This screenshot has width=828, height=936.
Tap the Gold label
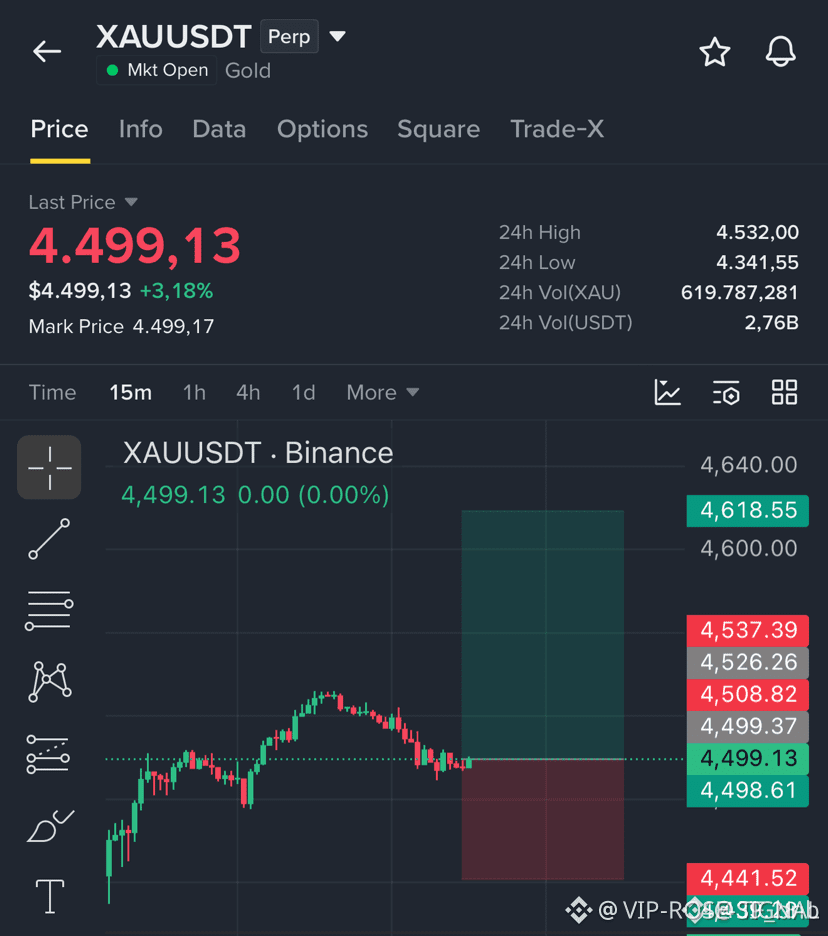[248, 71]
